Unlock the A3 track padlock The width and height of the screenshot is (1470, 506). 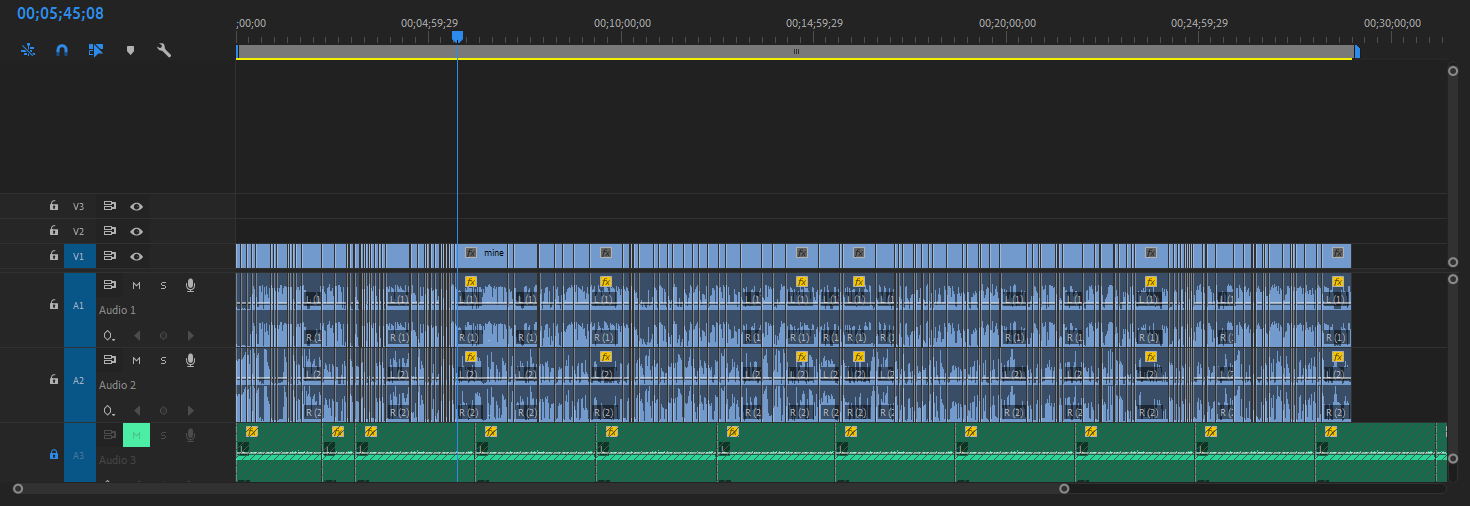point(54,454)
